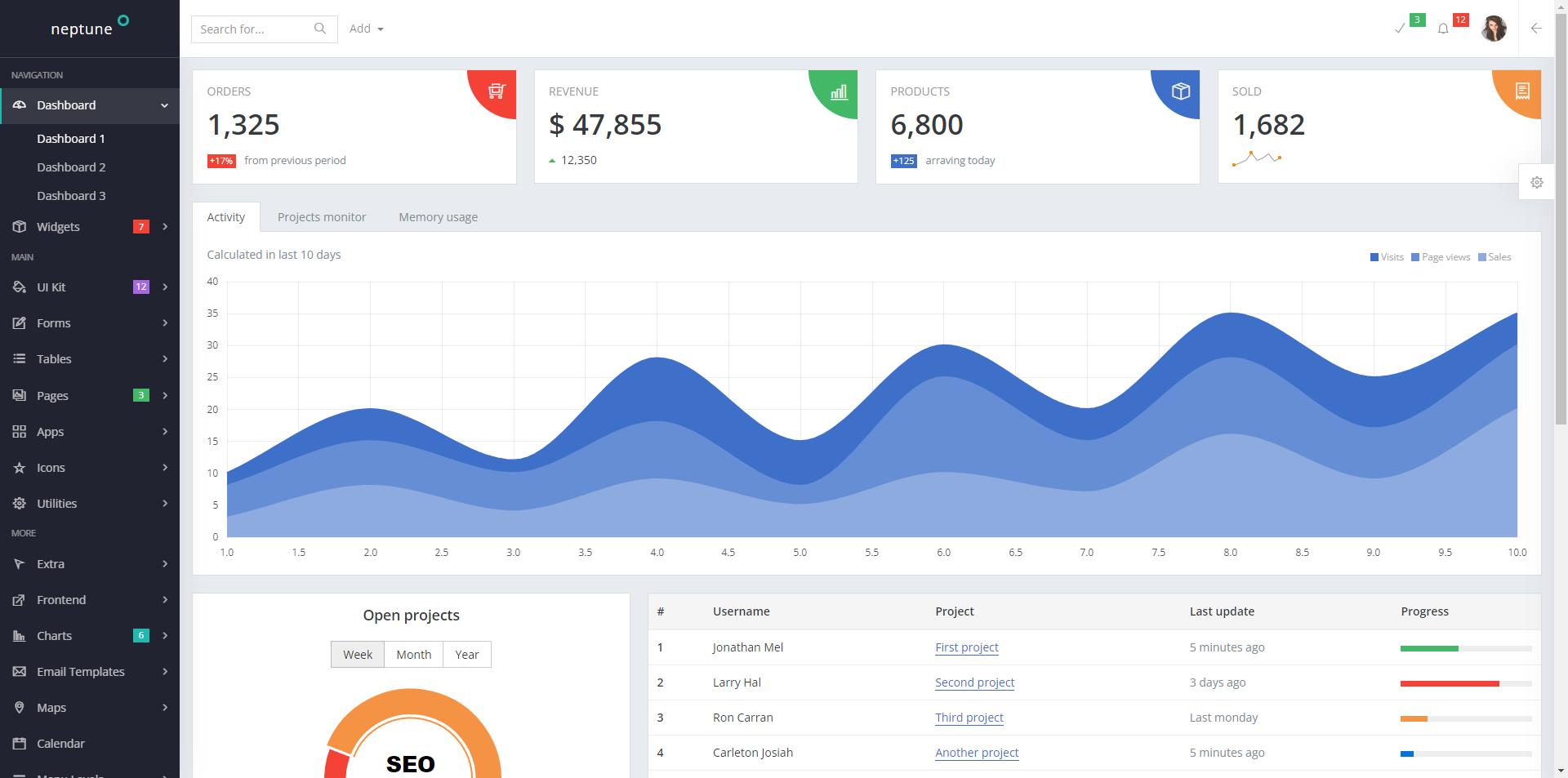Expand the Forms menu chevron

coord(165,322)
